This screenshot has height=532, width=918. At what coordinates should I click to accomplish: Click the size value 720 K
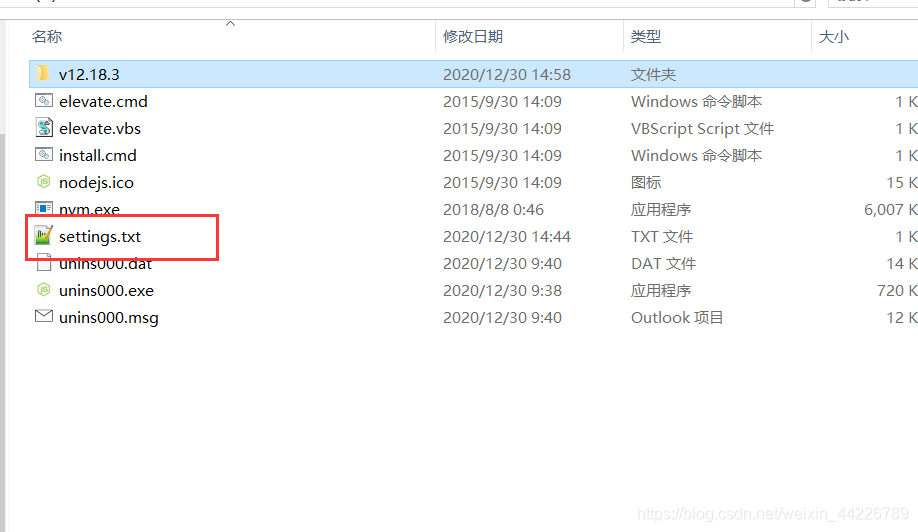point(897,290)
